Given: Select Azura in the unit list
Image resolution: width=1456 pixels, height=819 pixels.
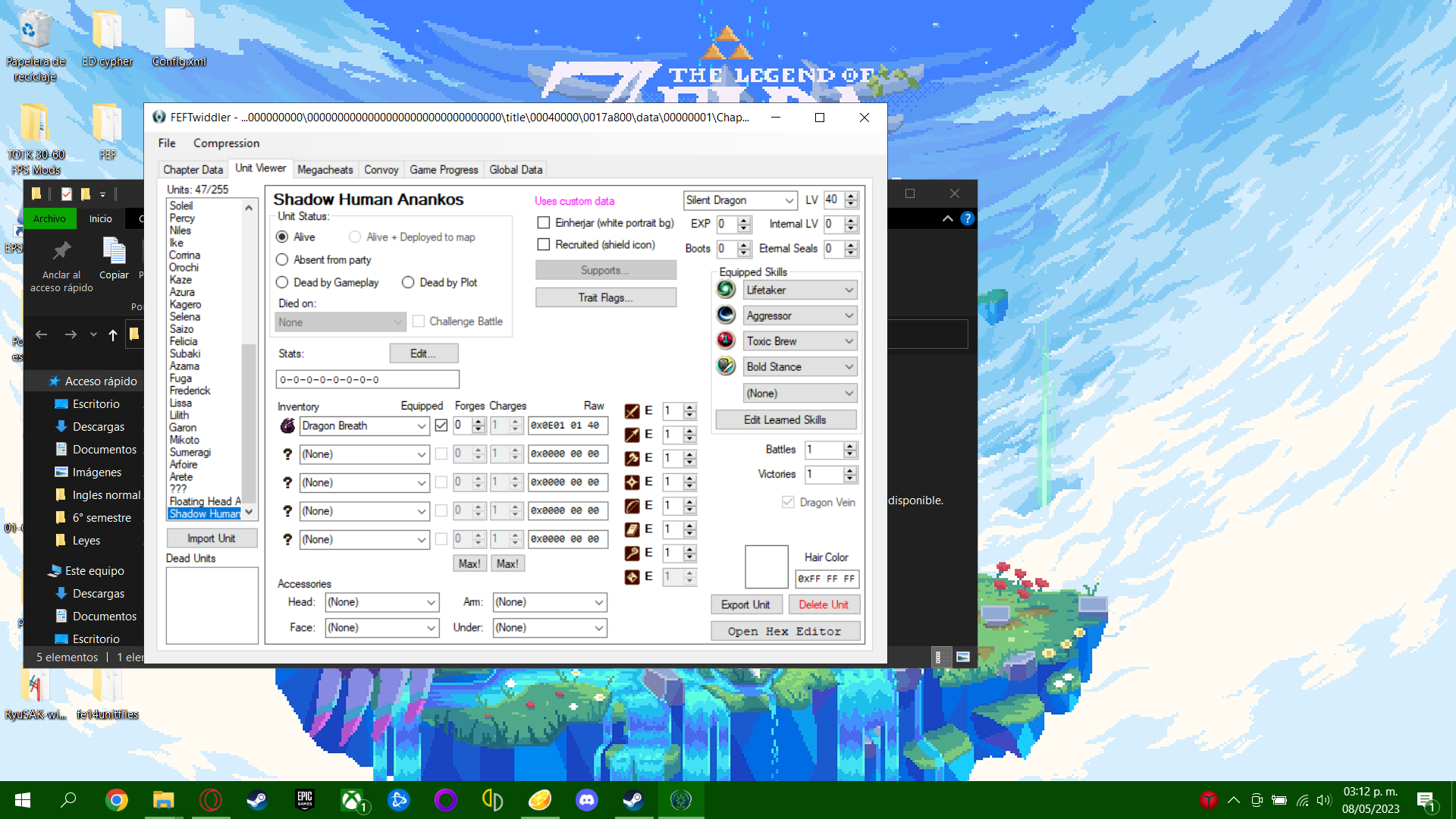Looking at the screenshot, I should point(182,292).
